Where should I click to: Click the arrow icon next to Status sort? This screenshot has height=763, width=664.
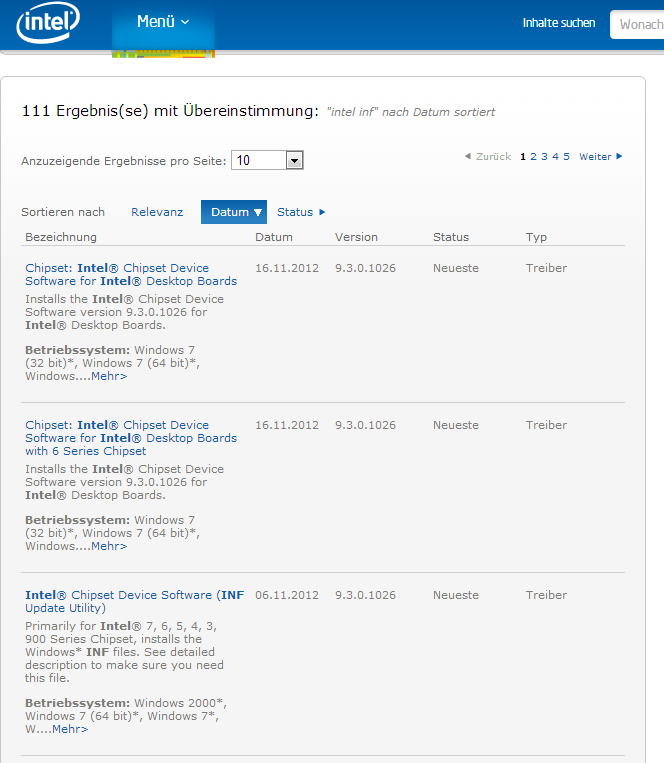322,212
